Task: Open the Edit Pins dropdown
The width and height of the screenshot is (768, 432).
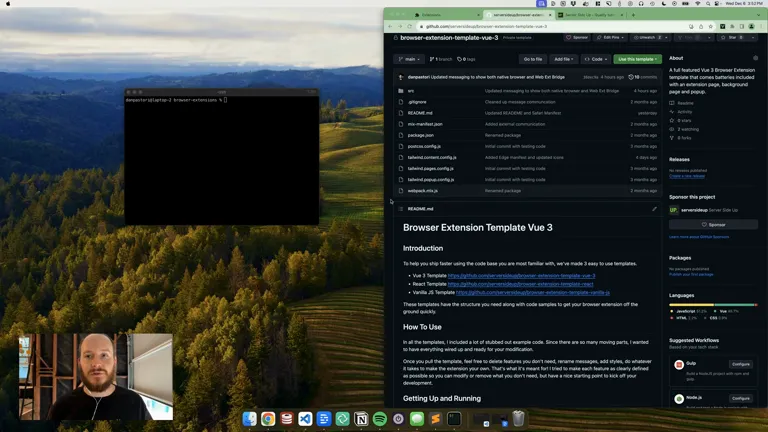Action: click(610, 38)
